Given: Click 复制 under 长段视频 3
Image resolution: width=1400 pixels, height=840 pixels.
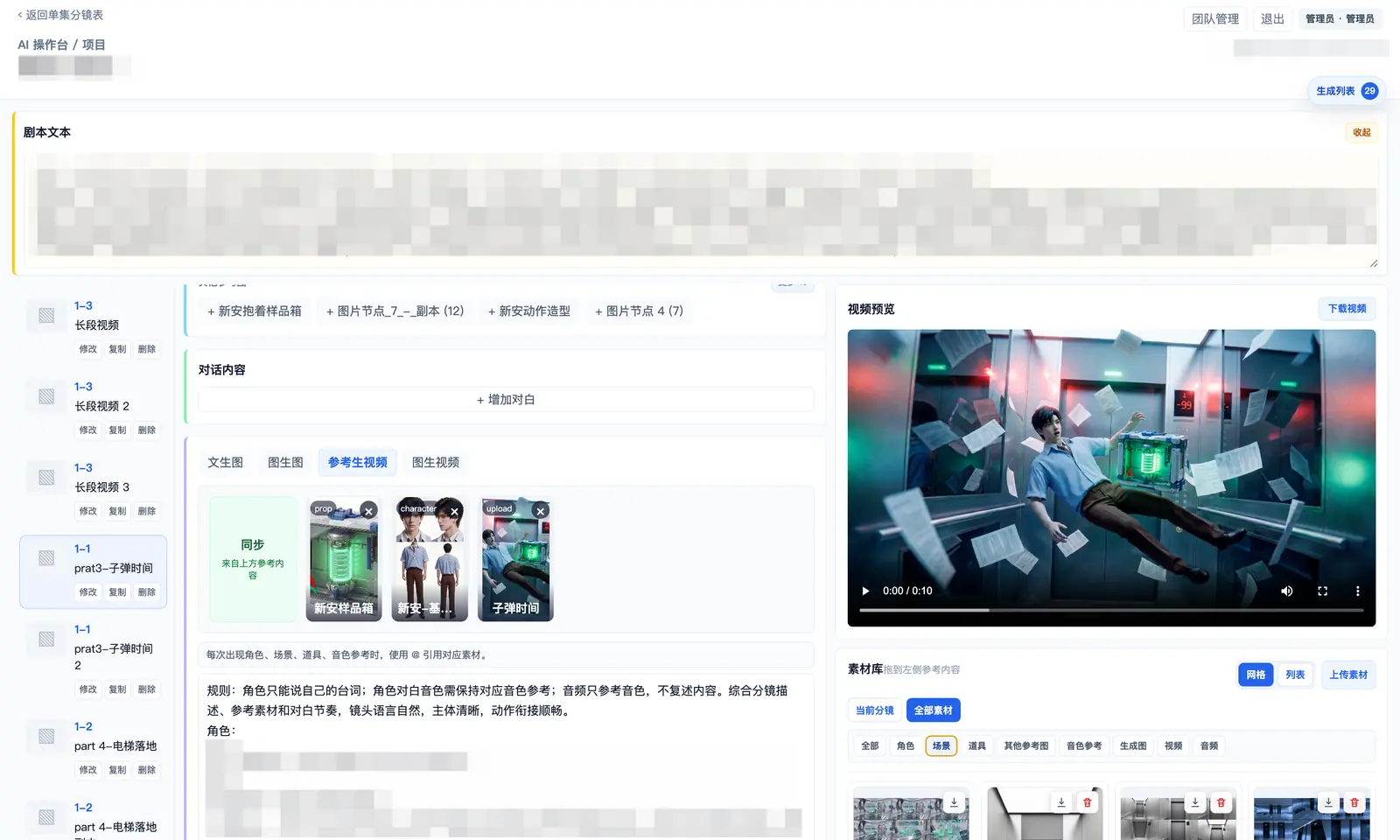Looking at the screenshot, I should (x=117, y=511).
